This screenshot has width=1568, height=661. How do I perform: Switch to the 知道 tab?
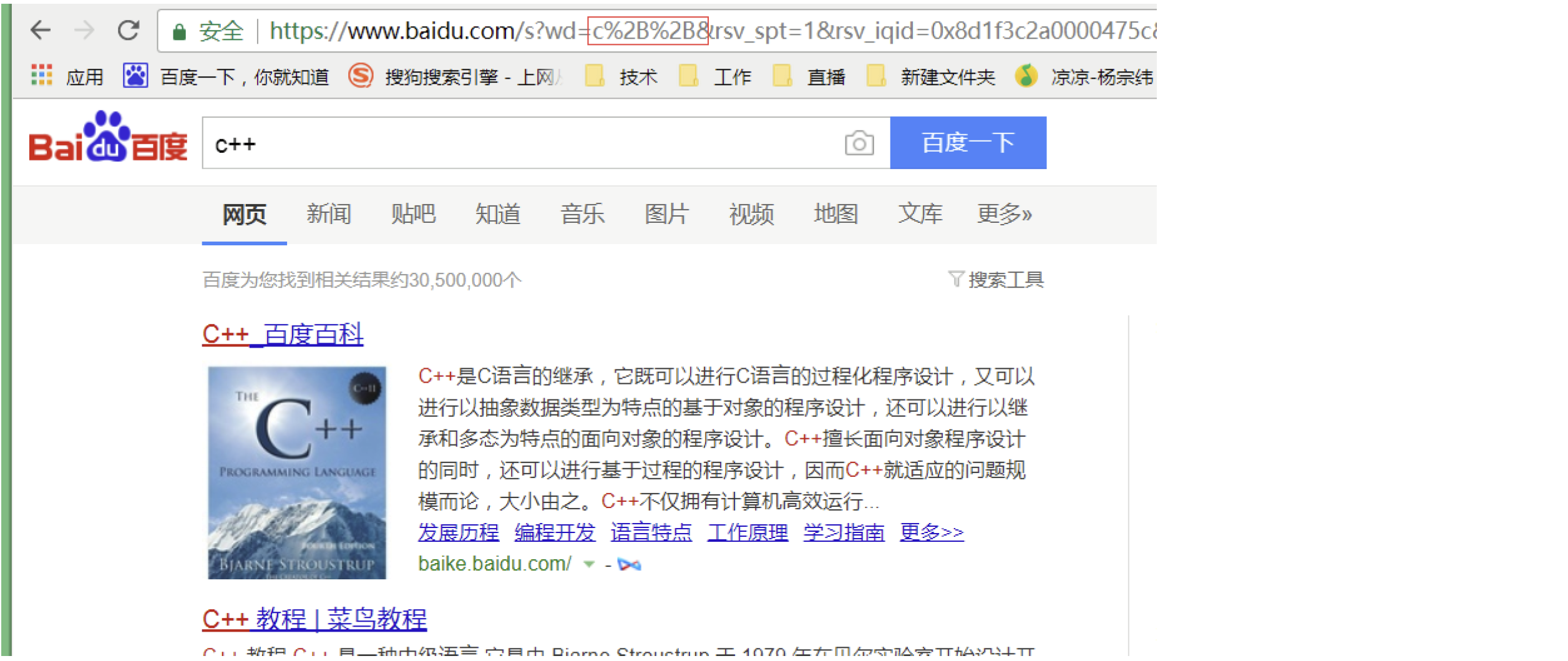point(498,214)
